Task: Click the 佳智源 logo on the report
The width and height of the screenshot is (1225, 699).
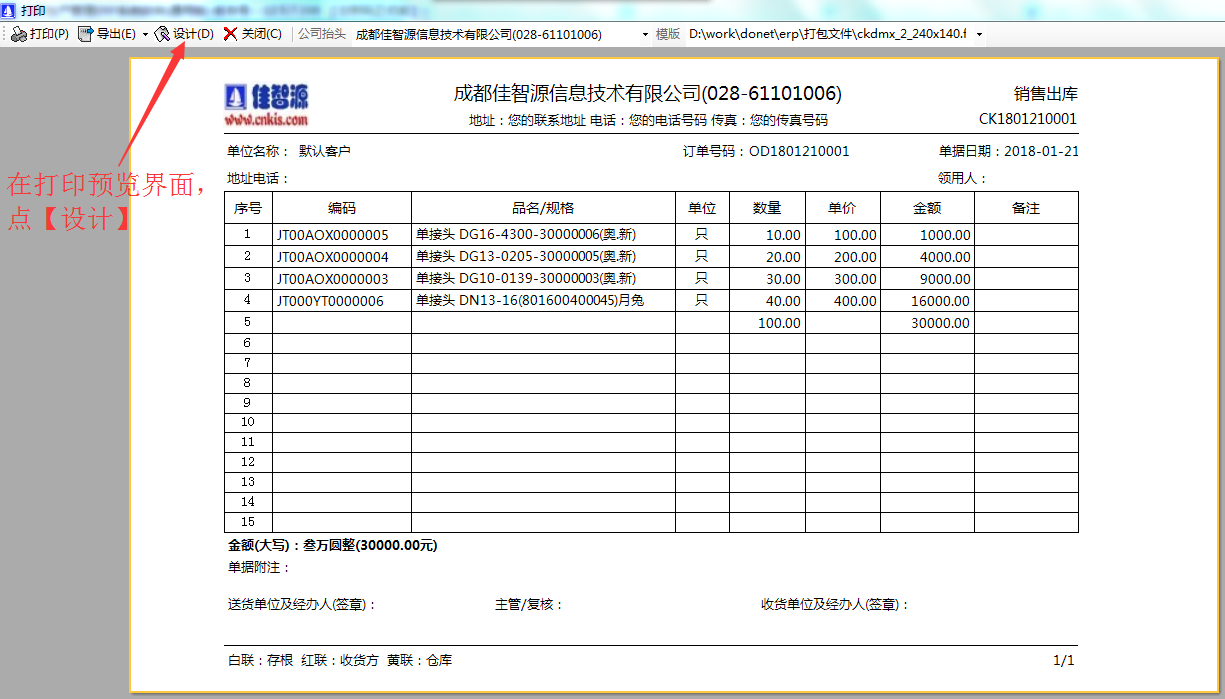Action: pos(266,97)
